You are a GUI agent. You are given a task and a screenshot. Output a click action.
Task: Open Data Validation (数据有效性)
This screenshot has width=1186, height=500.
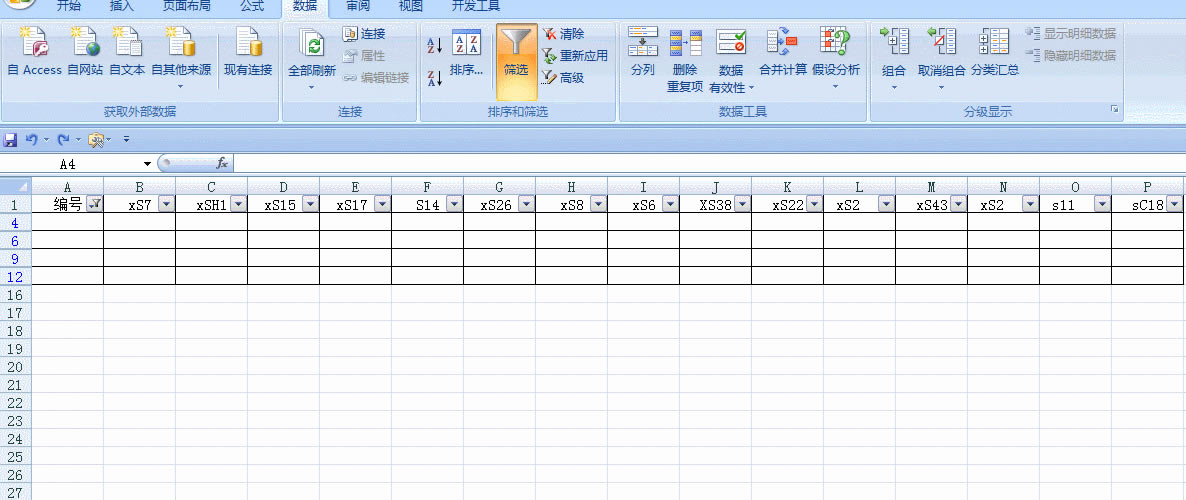pyautogui.click(x=731, y=61)
